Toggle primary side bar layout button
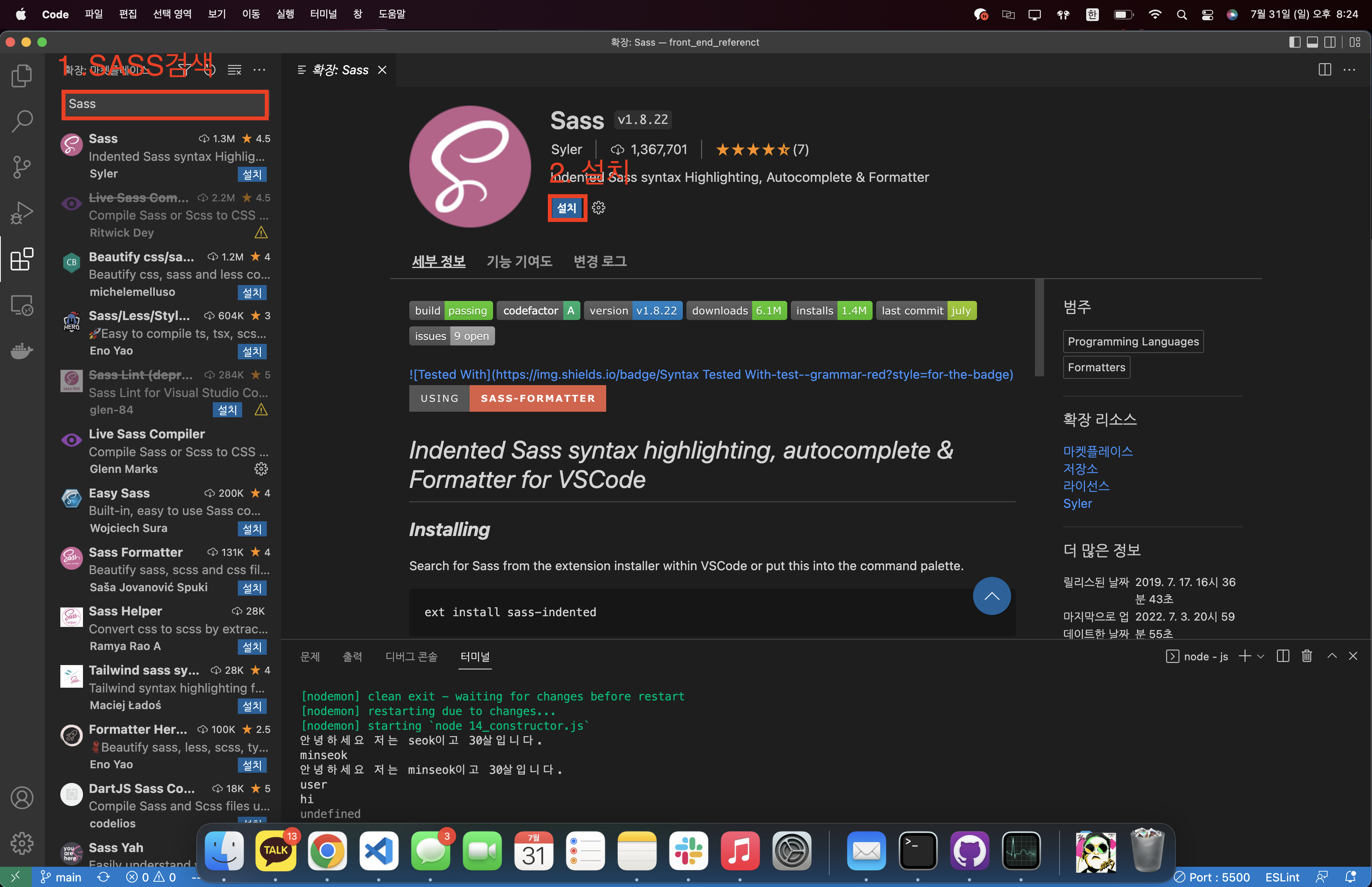 [x=1295, y=42]
